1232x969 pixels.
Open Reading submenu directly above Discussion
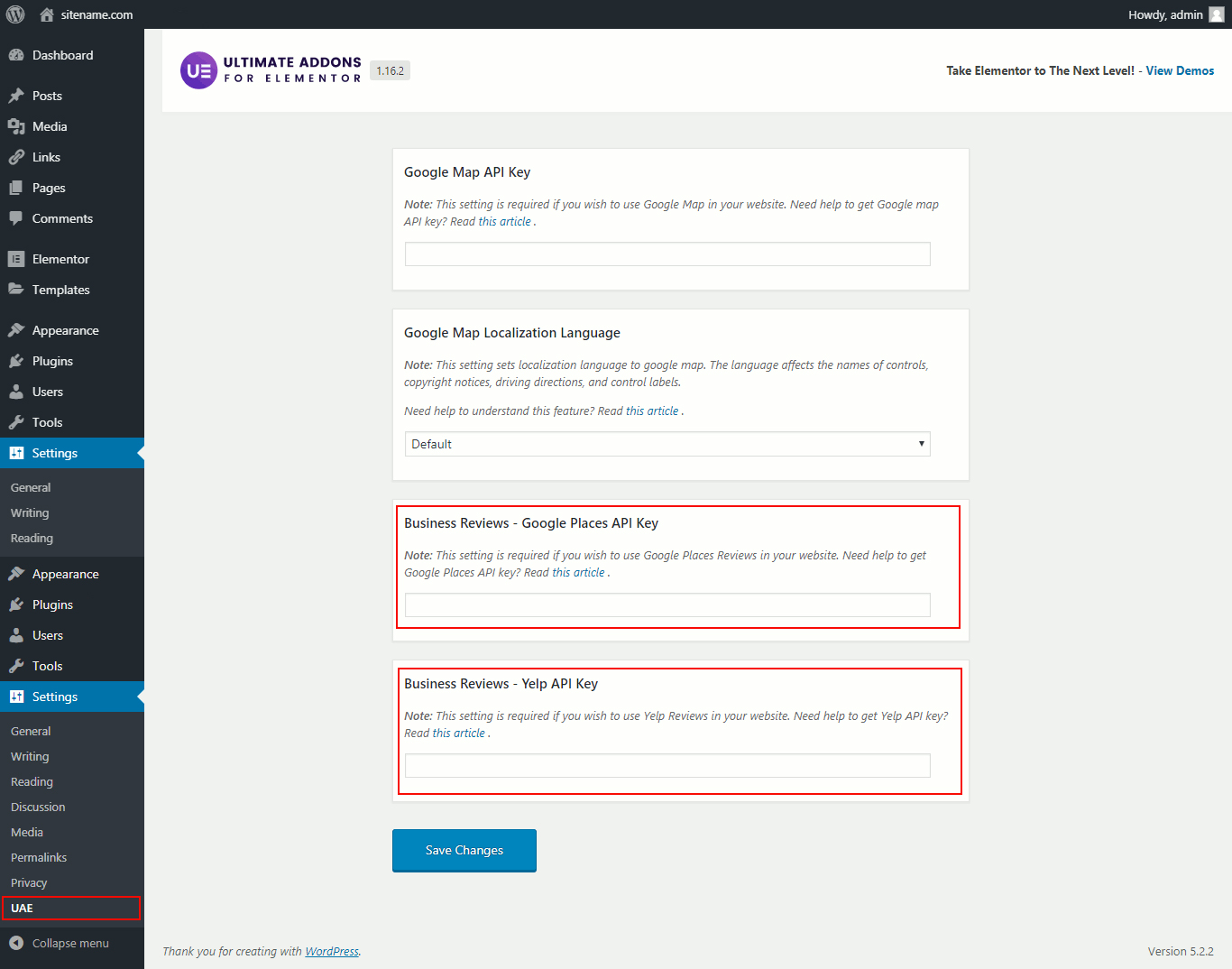point(32,781)
